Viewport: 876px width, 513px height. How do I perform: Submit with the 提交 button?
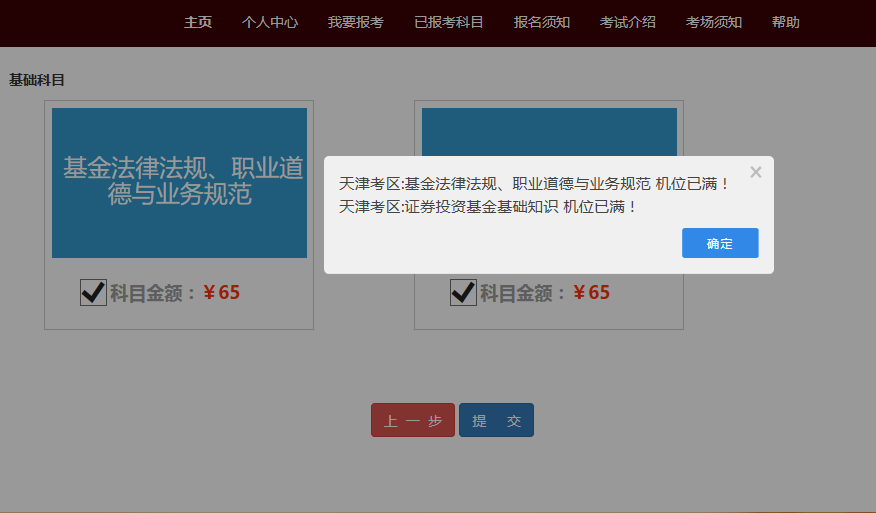click(497, 421)
